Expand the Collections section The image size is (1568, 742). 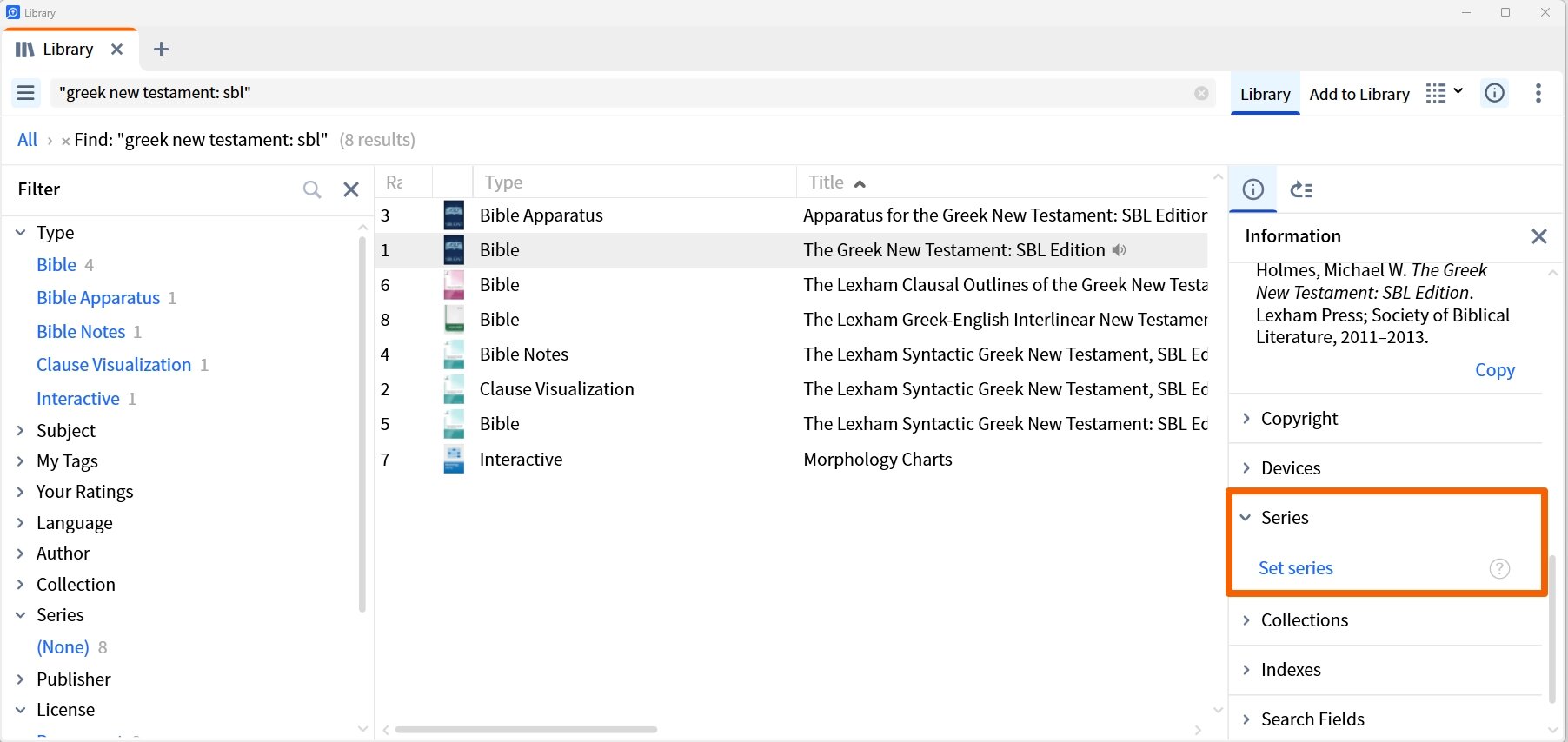1246,620
